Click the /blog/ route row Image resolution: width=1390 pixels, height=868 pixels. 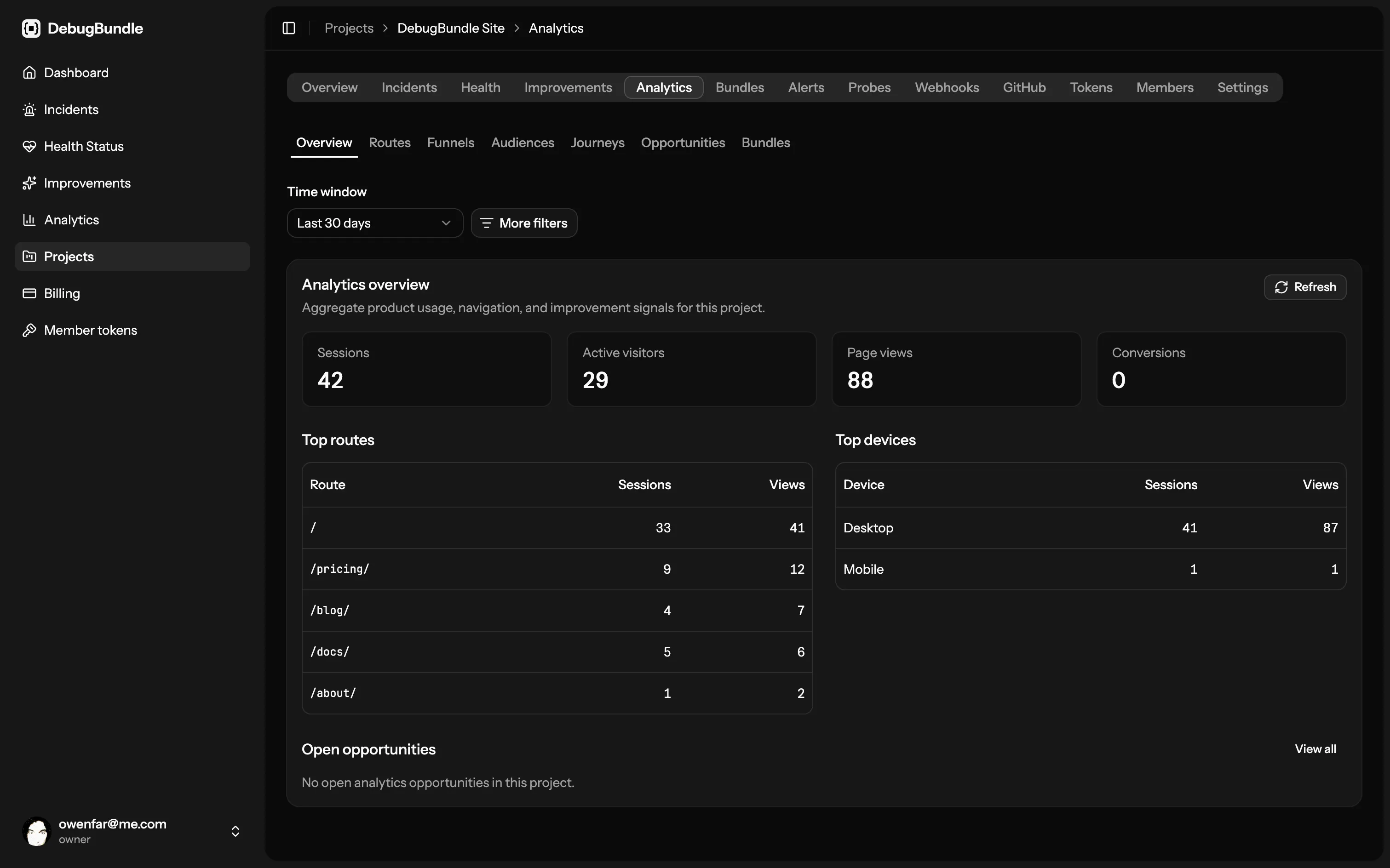[x=557, y=610]
